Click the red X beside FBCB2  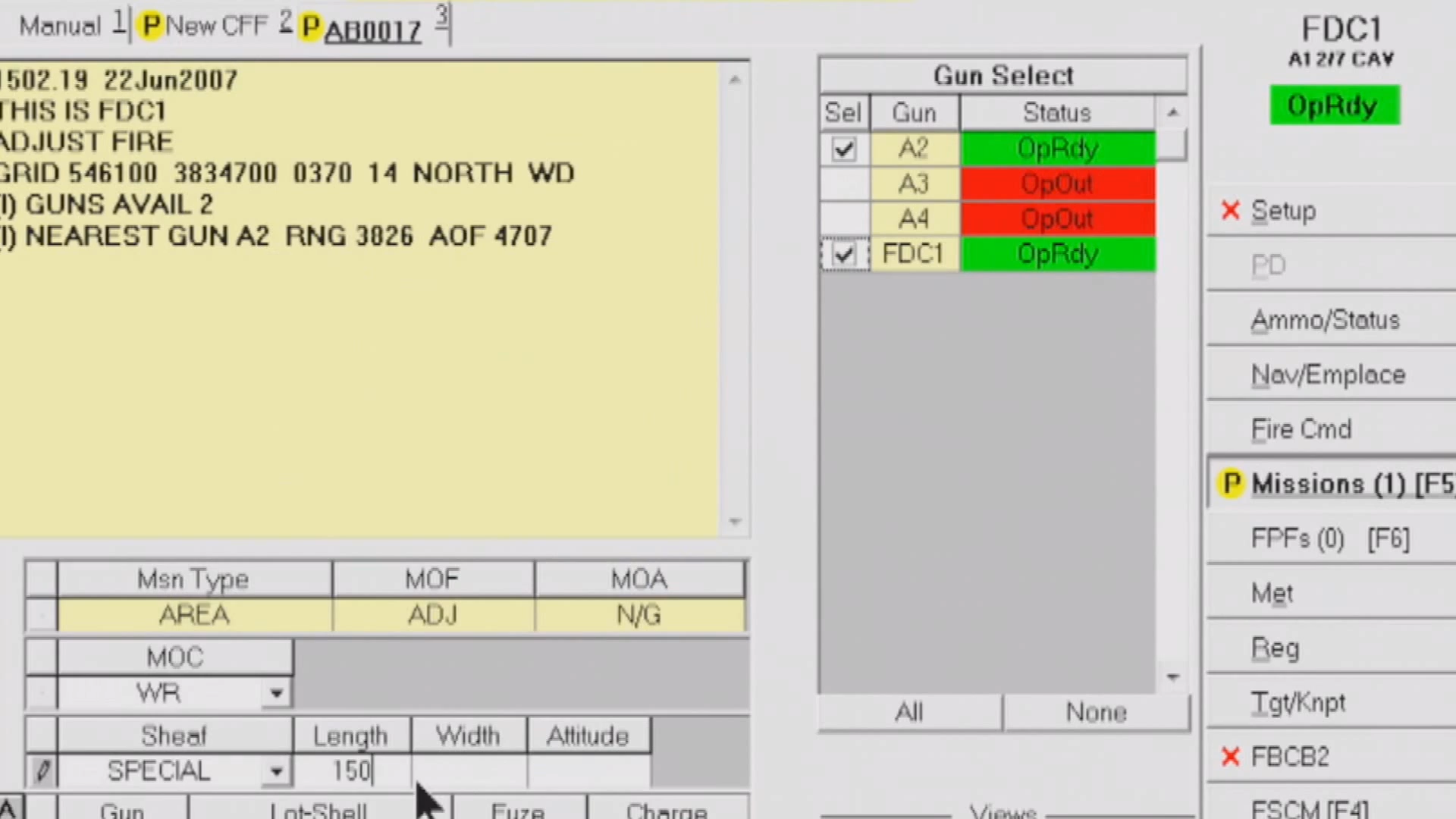point(1231,756)
